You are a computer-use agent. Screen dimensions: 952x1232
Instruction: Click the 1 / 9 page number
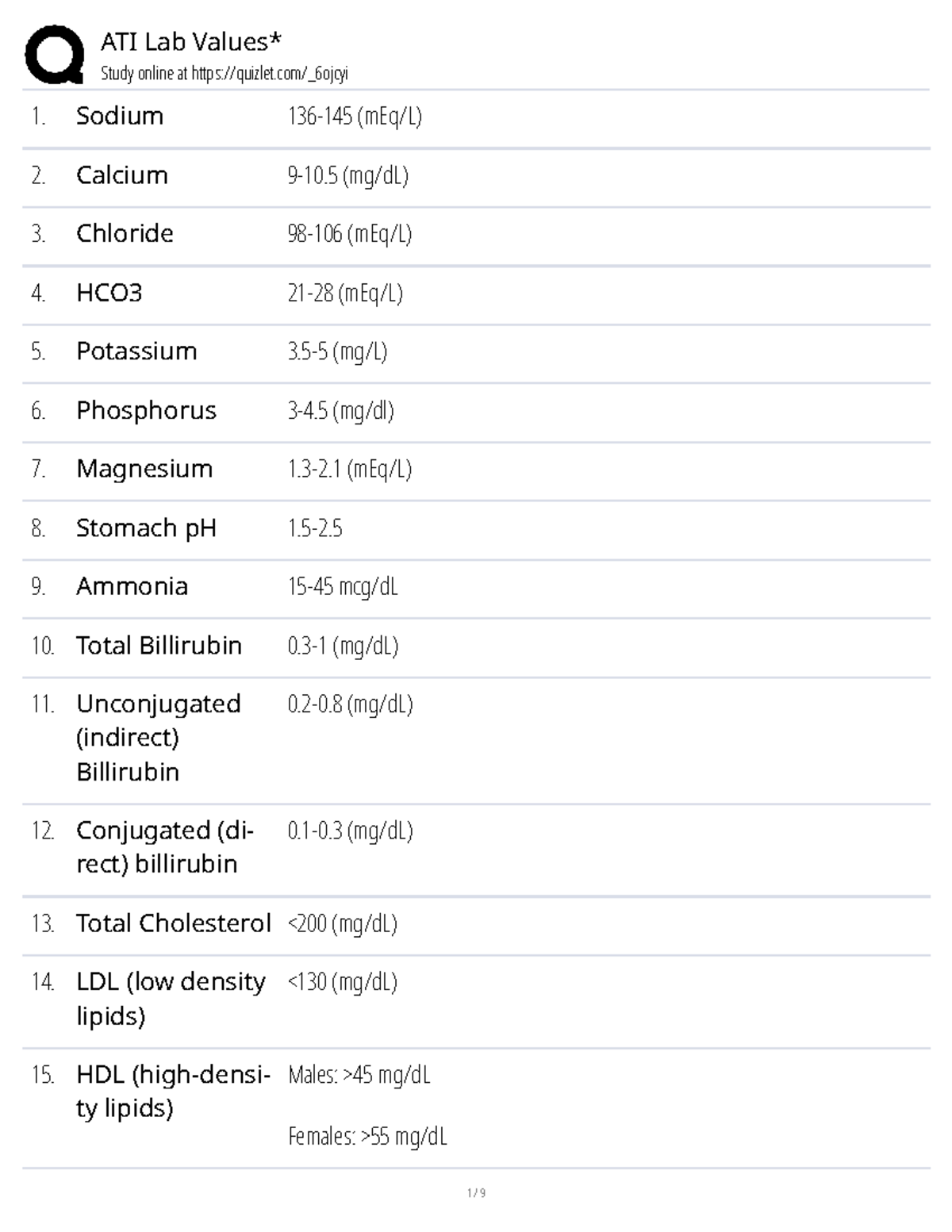(x=476, y=1192)
